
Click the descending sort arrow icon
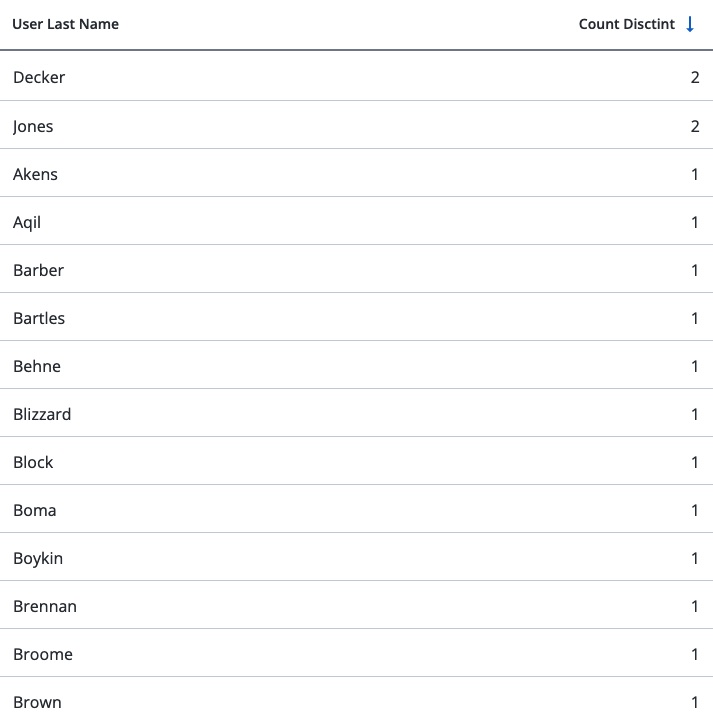coord(690,24)
